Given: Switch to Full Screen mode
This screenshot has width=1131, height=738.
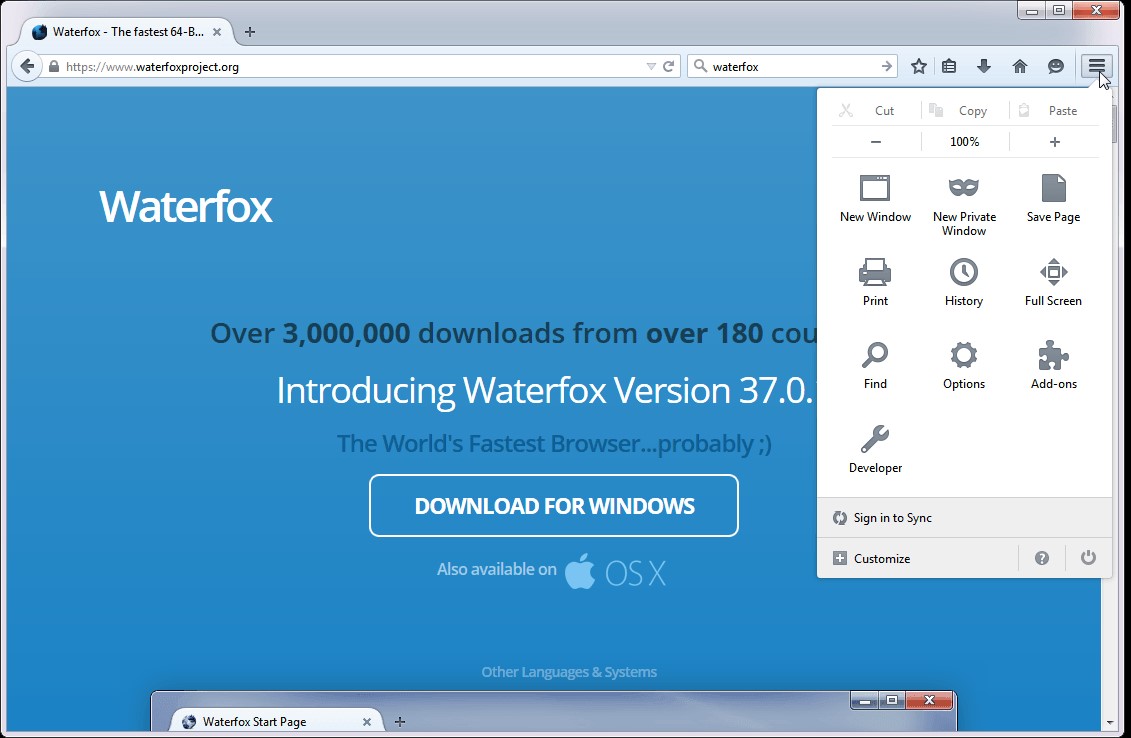Looking at the screenshot, I should [x=1052, y=281].
